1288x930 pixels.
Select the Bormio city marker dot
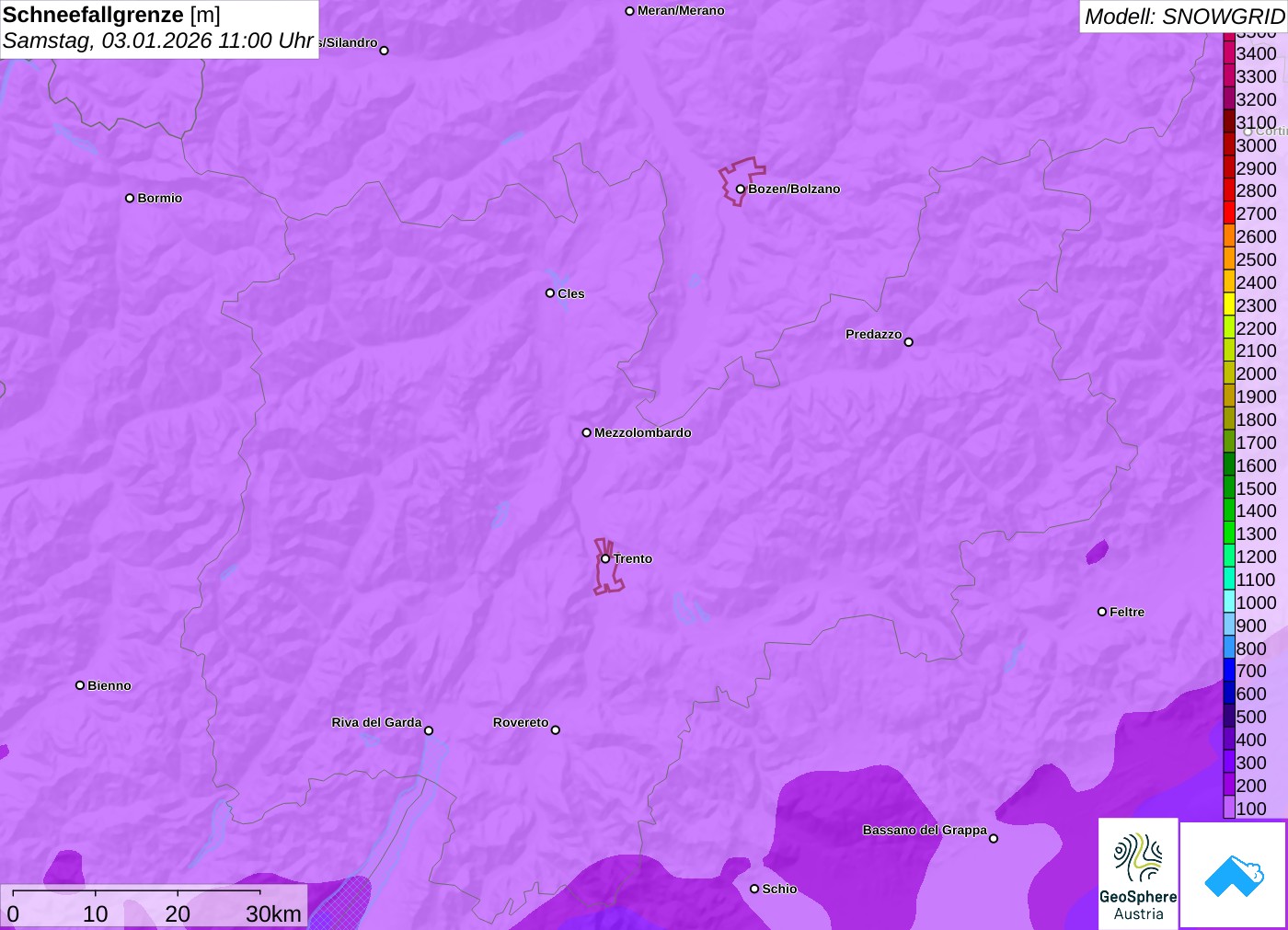[130, 198]
